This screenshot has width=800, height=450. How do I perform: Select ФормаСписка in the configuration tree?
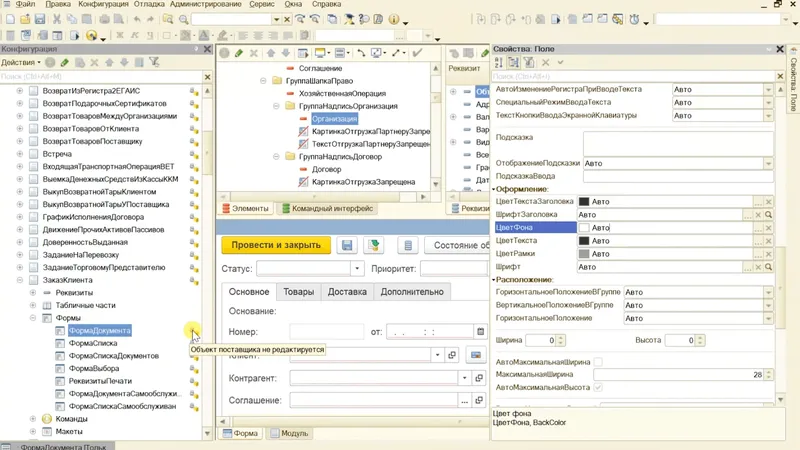[93, 343]
